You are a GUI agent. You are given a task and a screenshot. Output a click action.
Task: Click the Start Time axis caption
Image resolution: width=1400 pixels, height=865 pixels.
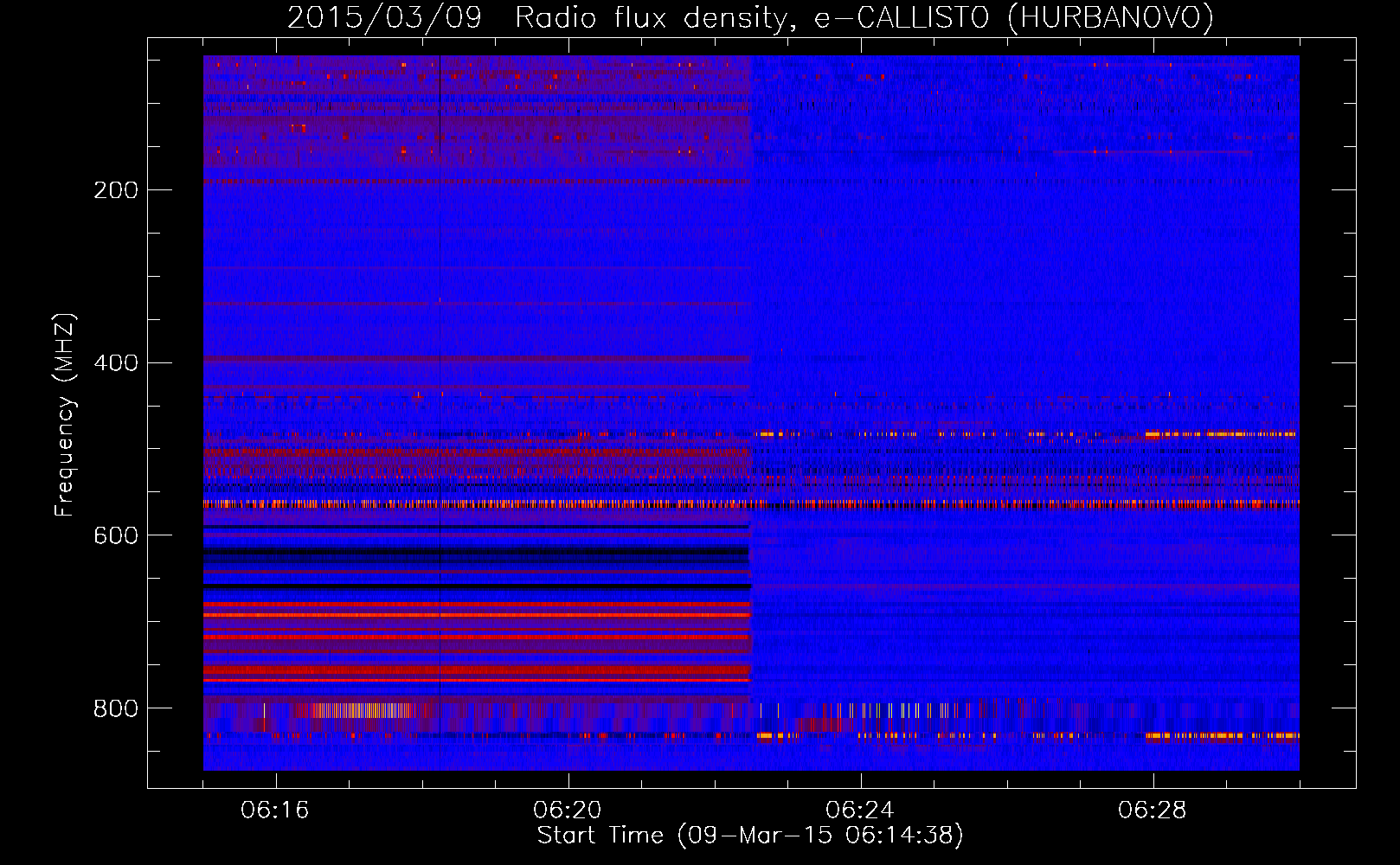[750, 836]
